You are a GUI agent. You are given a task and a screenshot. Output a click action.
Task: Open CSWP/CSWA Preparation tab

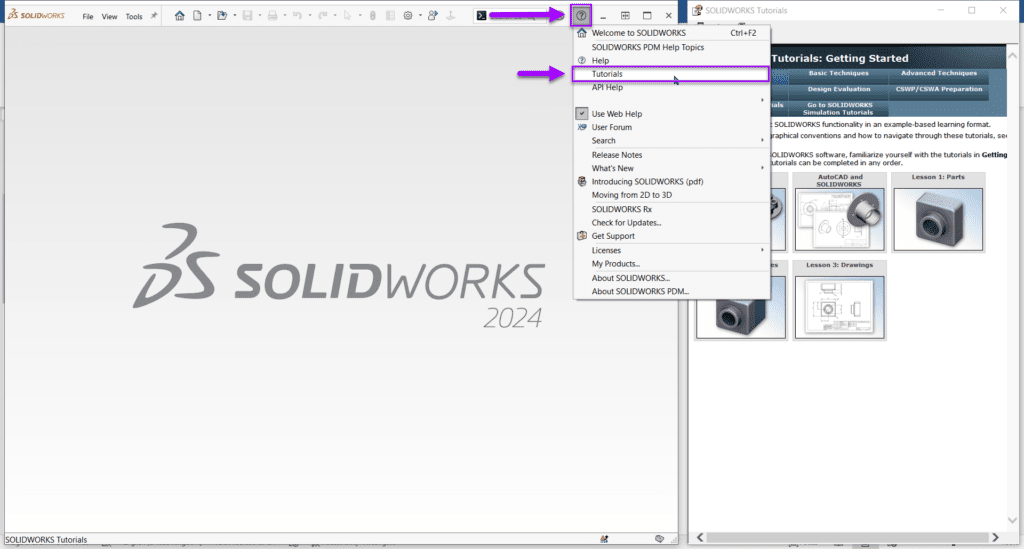pos(938,89)
